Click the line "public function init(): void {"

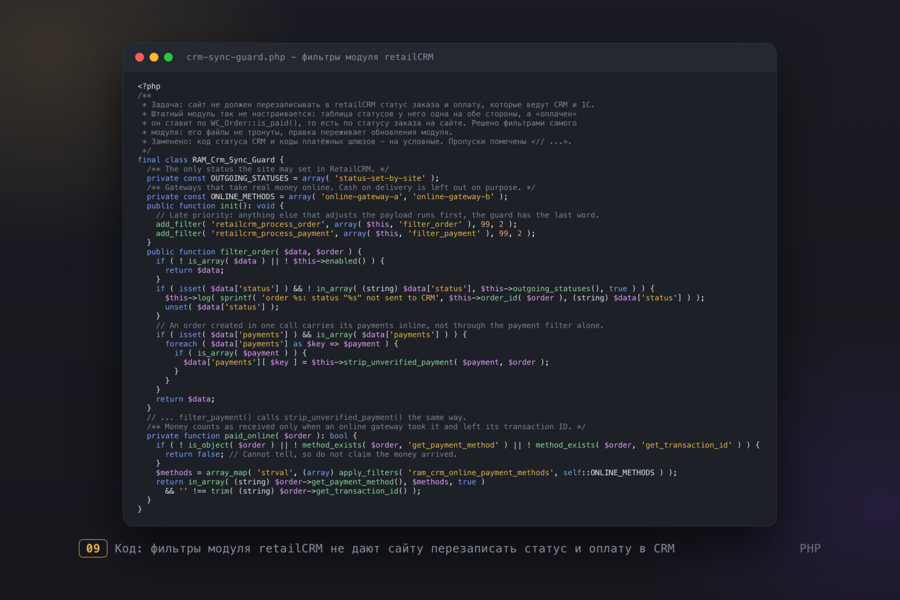pyautogui.click(x=215, y=206)
